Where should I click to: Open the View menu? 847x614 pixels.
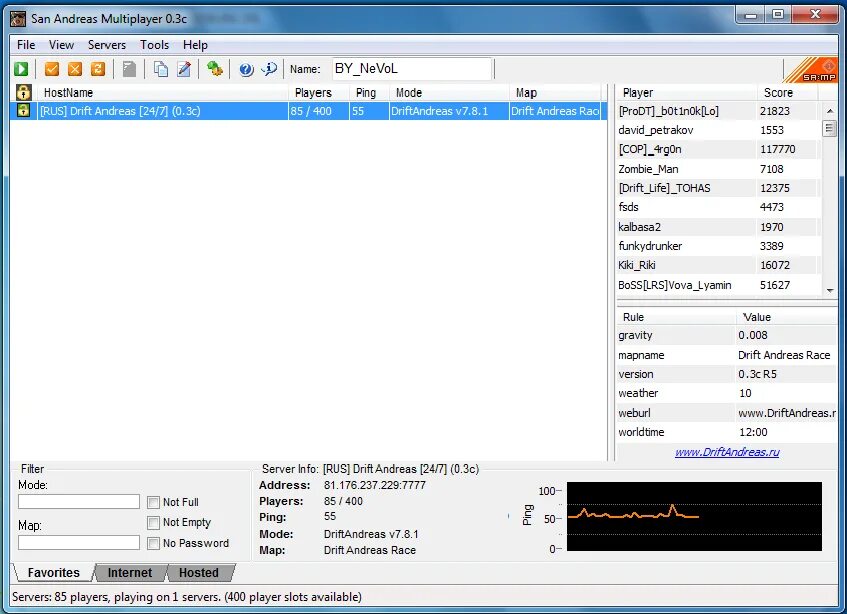tap(61, 45)
